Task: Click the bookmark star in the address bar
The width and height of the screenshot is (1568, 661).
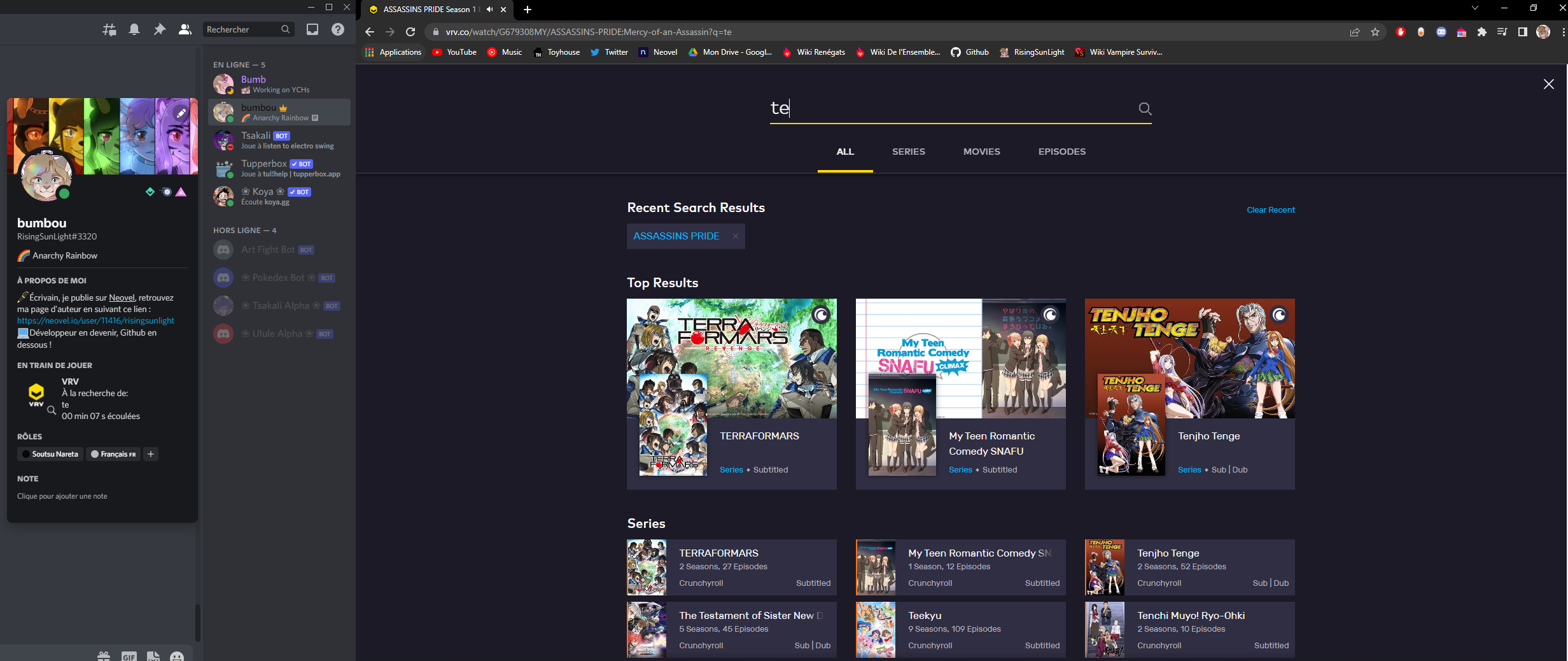Action: click(1376, 32)
